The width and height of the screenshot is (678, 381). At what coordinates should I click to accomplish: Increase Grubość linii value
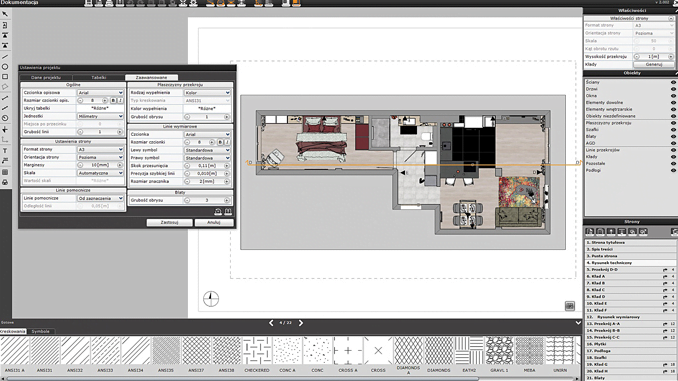pyautogui.click(x=120, y=132)
